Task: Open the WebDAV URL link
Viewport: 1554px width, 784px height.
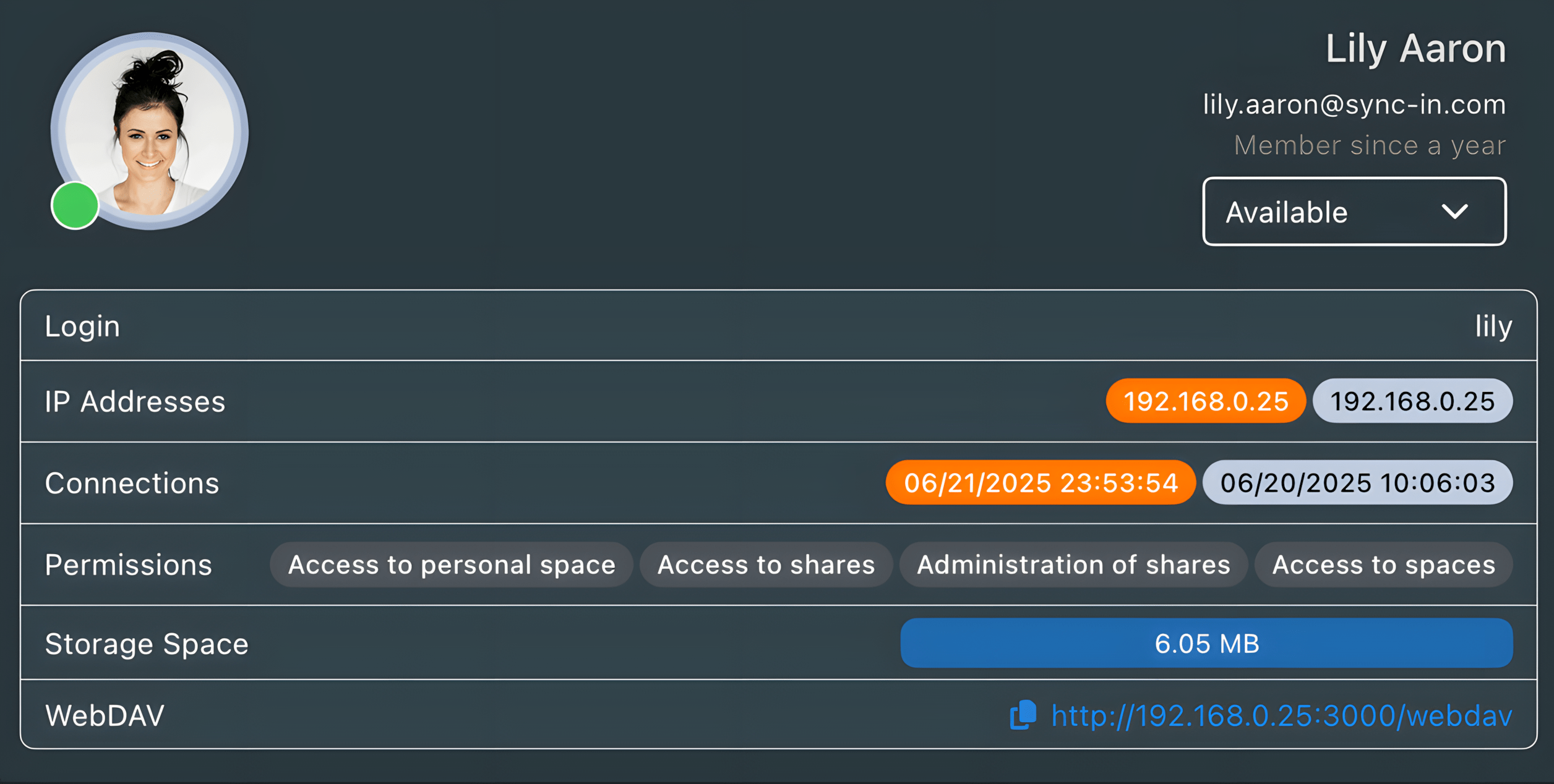Action: click(1282, 715)
